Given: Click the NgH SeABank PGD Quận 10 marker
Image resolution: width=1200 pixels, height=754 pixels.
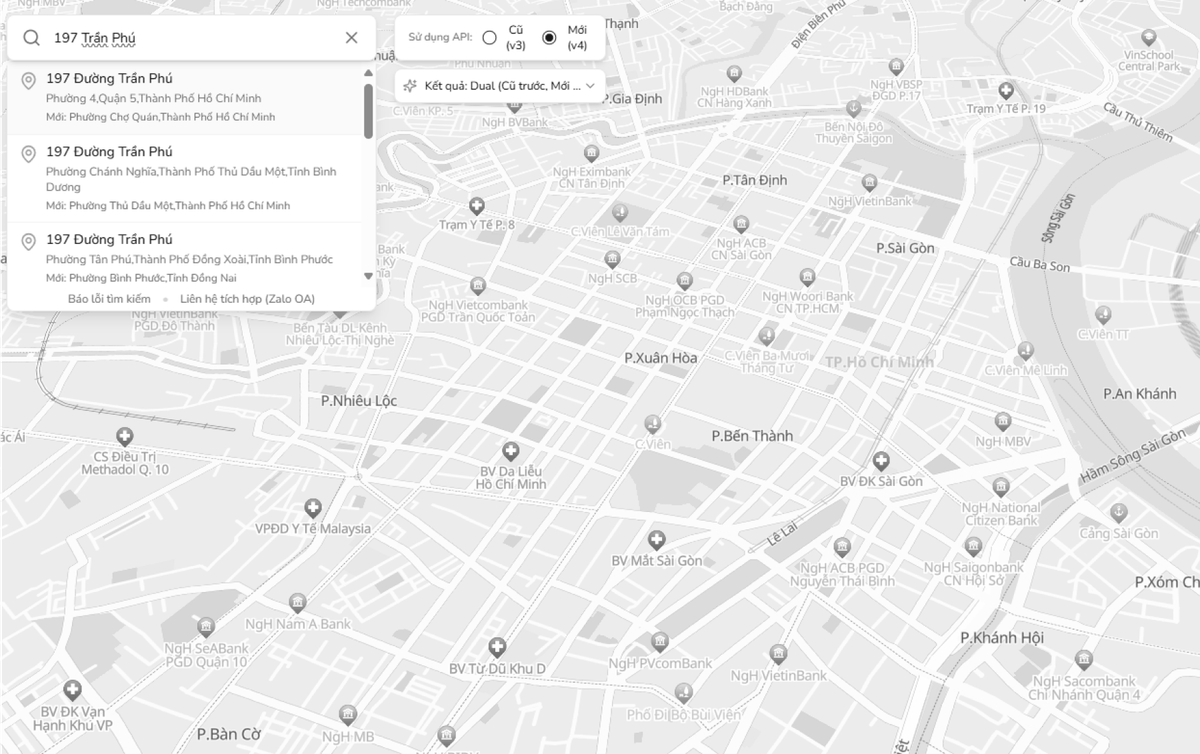Looking at the screenshot, I should pos(206,628).
